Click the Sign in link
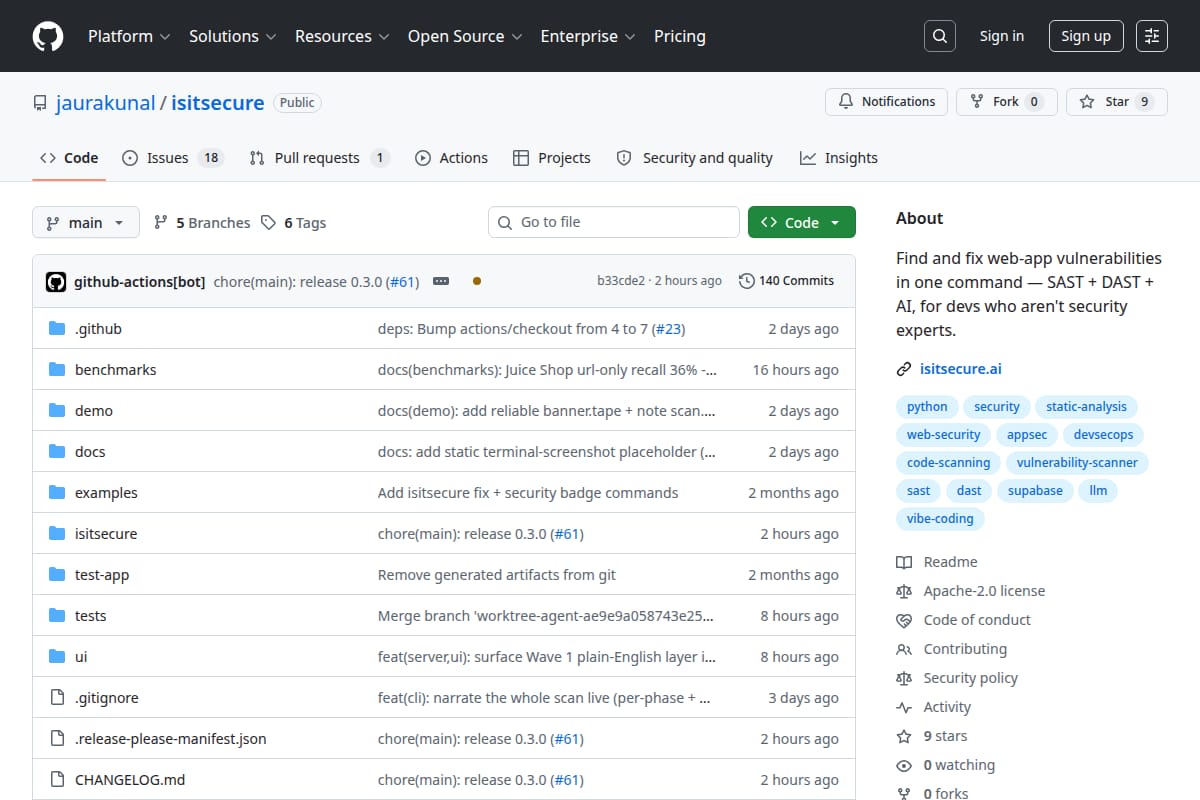 1002,36
